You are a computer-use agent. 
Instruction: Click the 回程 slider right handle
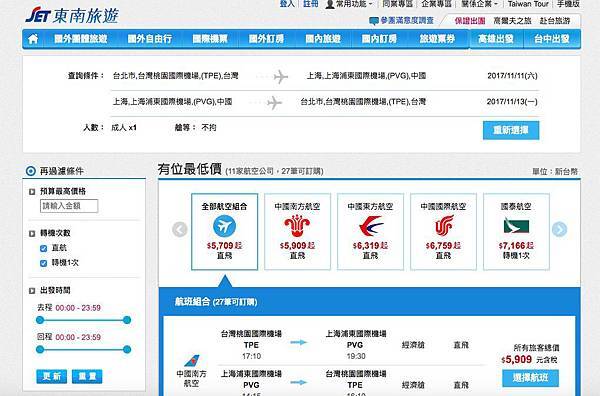click(x=127, y=349)
